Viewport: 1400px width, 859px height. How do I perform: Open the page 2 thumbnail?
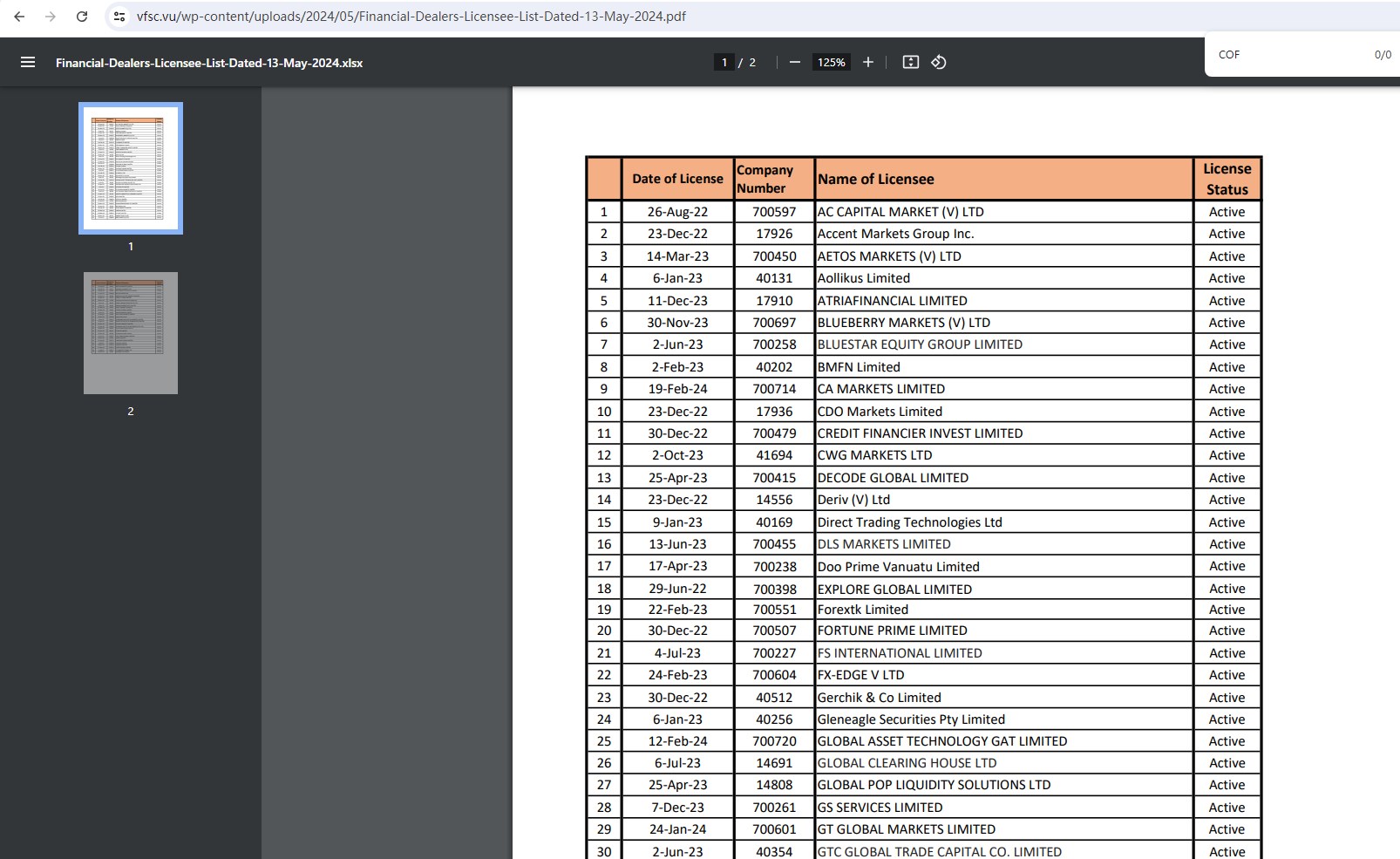coord(131,333)
